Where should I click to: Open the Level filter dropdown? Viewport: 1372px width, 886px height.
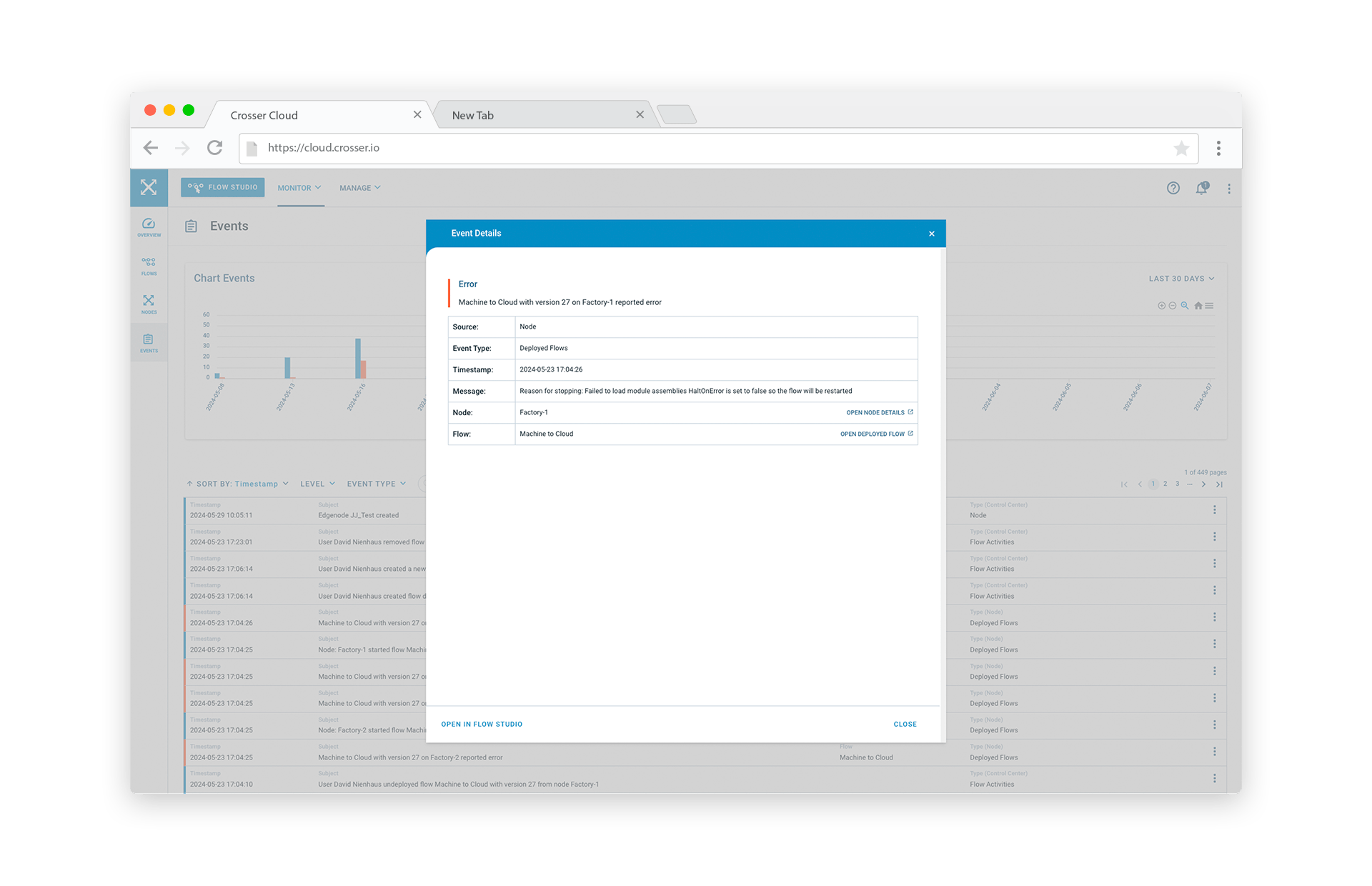[317, 484]
